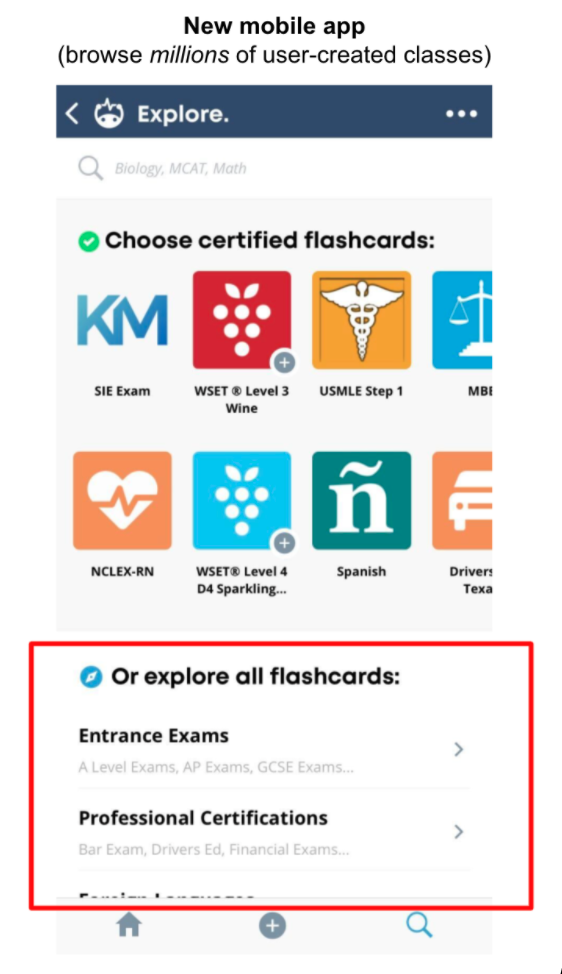Tap the add plus tab in bottom bar
562x974 pixels.
pos(272,926)
